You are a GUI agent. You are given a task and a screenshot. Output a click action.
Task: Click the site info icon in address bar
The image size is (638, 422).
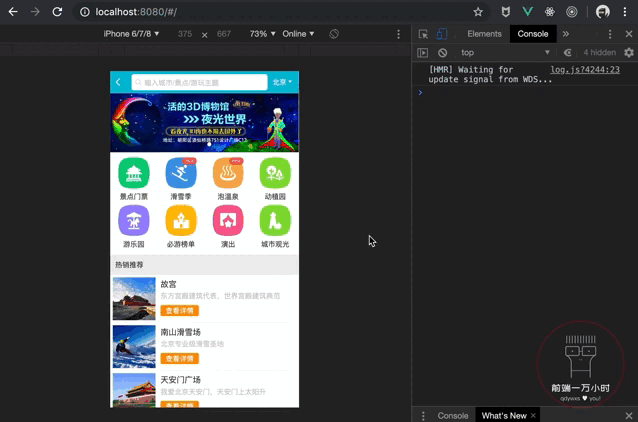(x=85, y=12)
